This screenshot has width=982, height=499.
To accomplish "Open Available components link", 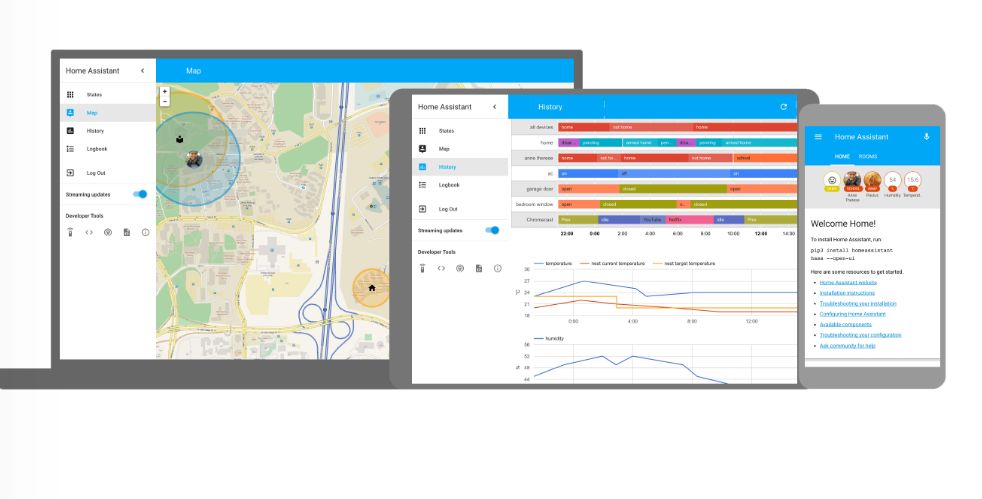I will click(x=845, y=324).
